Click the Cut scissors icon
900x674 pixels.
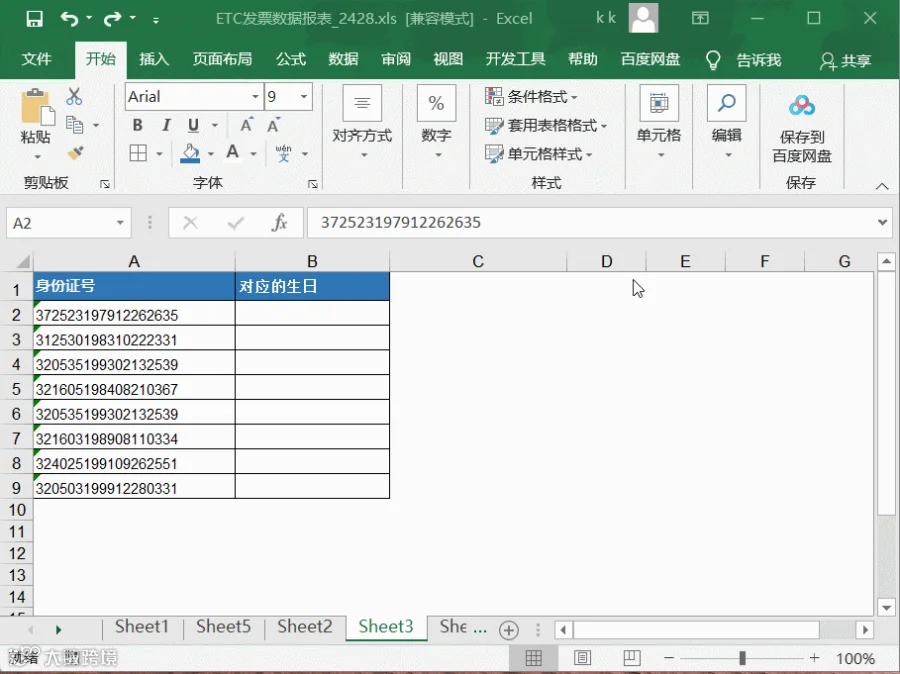pyautogui.click(x=73, y=96)
